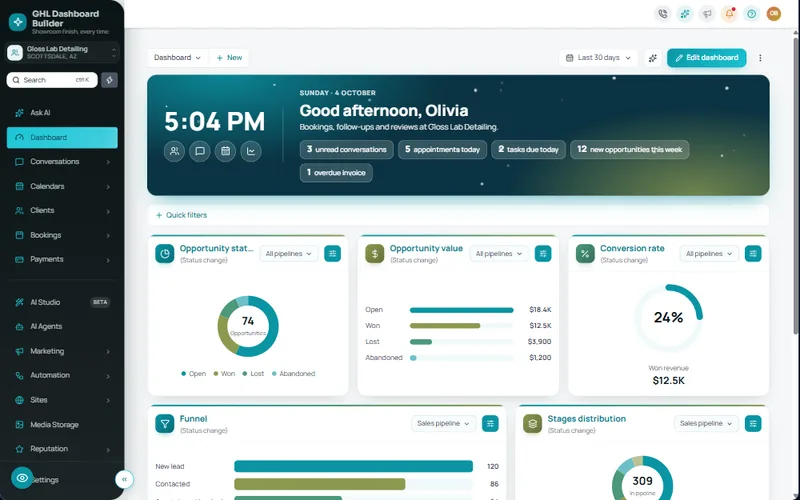
Task: Open the user avatar menu in header
Action: click(773, 14)
